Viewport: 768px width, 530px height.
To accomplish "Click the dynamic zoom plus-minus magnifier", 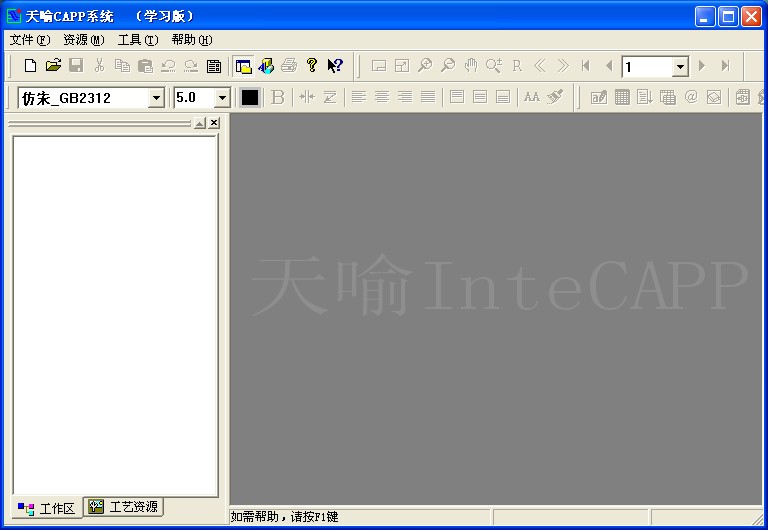I will 494,66.
